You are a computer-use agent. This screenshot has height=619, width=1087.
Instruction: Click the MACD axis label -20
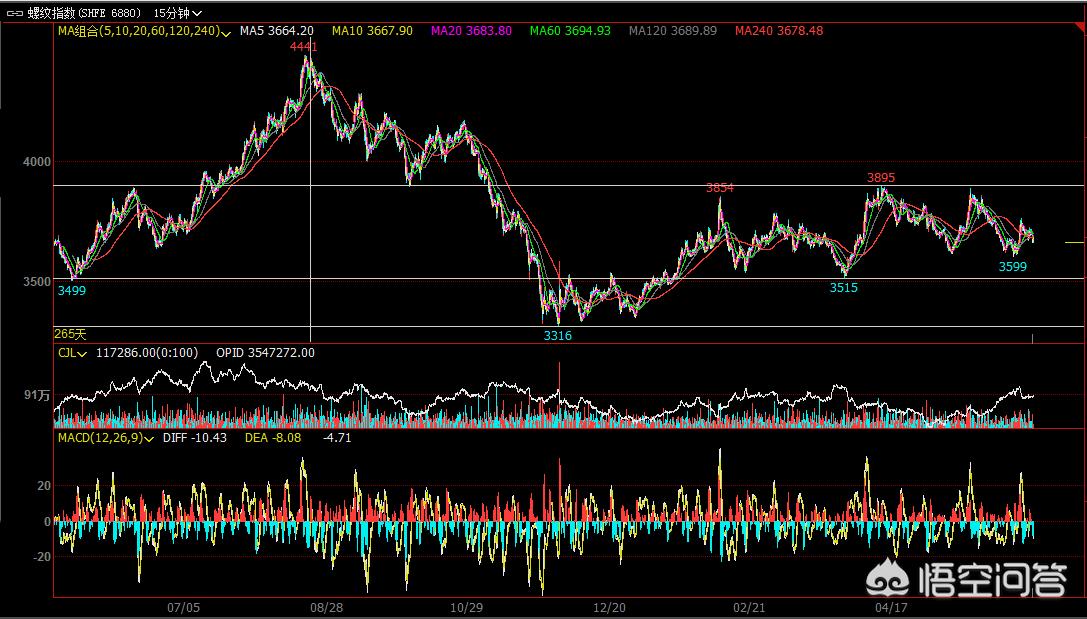tap(42, 557)
